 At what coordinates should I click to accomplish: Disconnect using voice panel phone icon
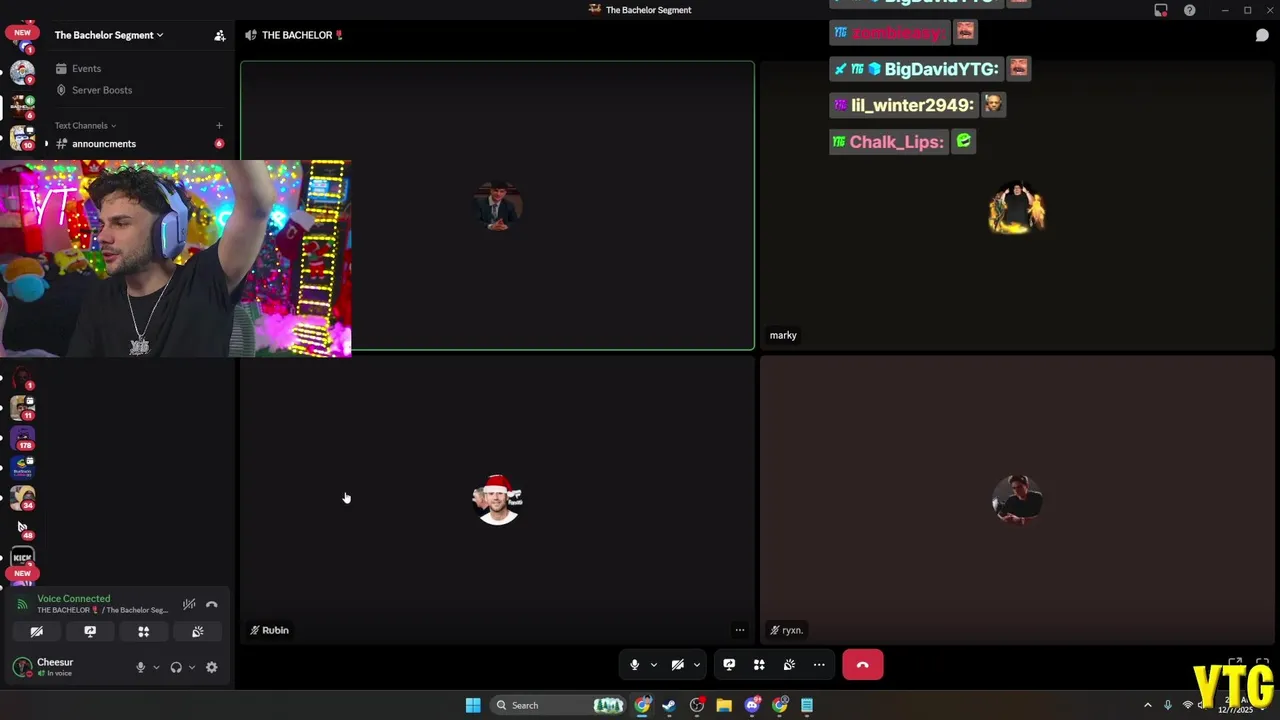pyautogui.click(x=212, y=604)
